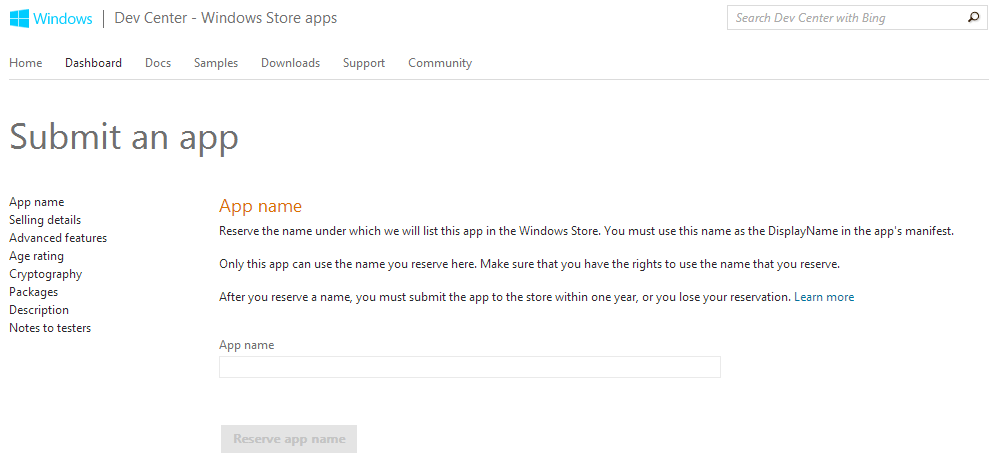Select the Description step
Screen dimensions: 999x474
coord(39,310)
